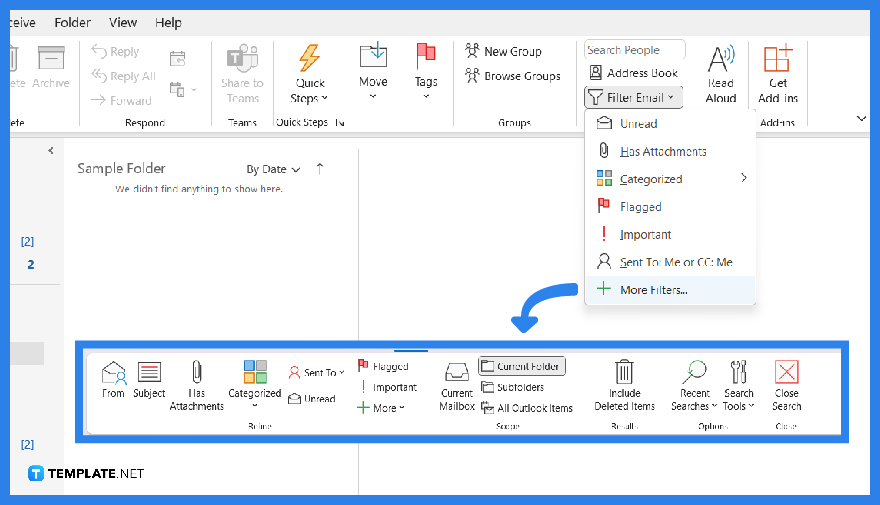Click Reply All in Respond group
This screenshot has height=505, width=880.
123,76
